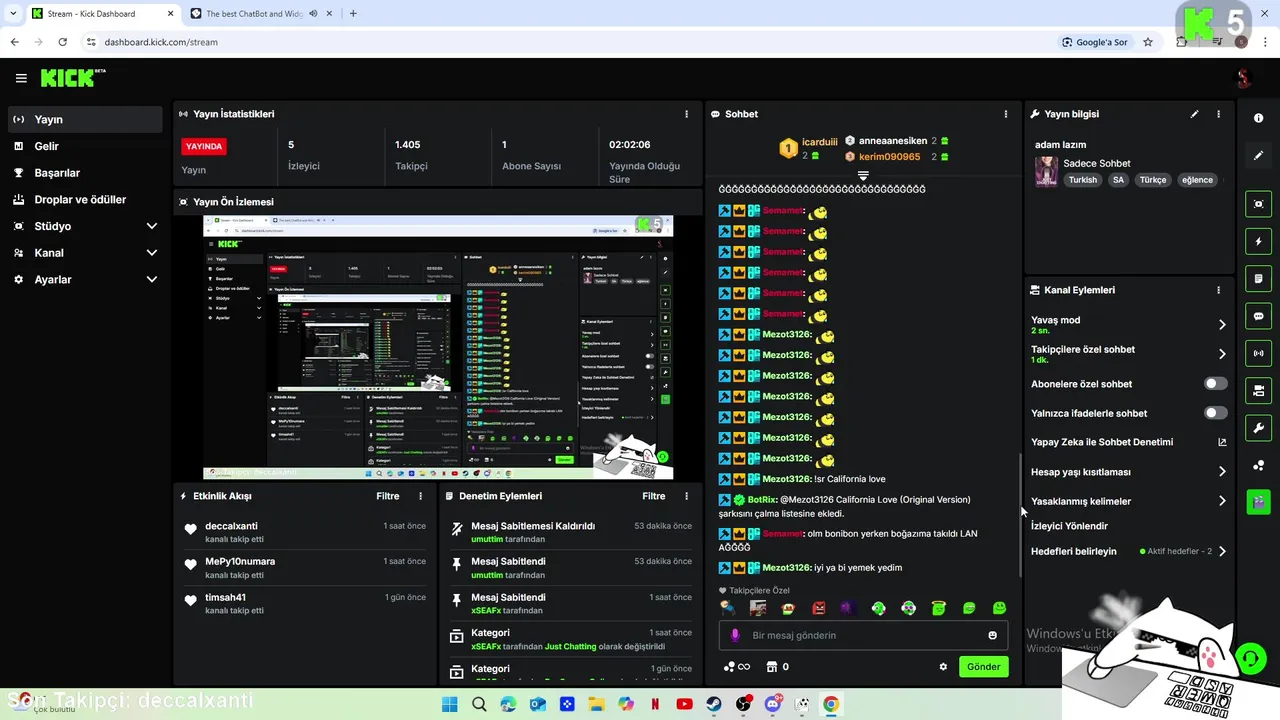Open the info icon in the right sidebar
This screenshot has height=720, width=1280.
tap(1258, 118)
